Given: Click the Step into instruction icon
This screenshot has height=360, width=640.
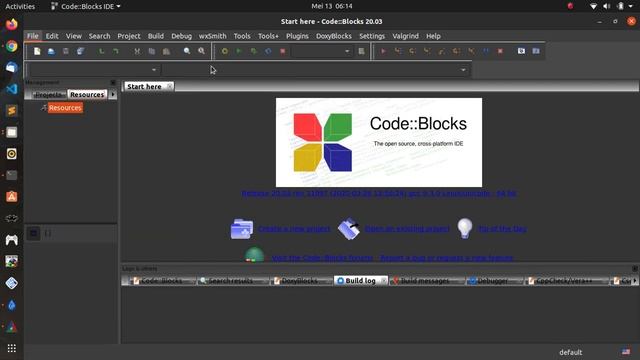Looking at the screenshot, I should 471,51.
